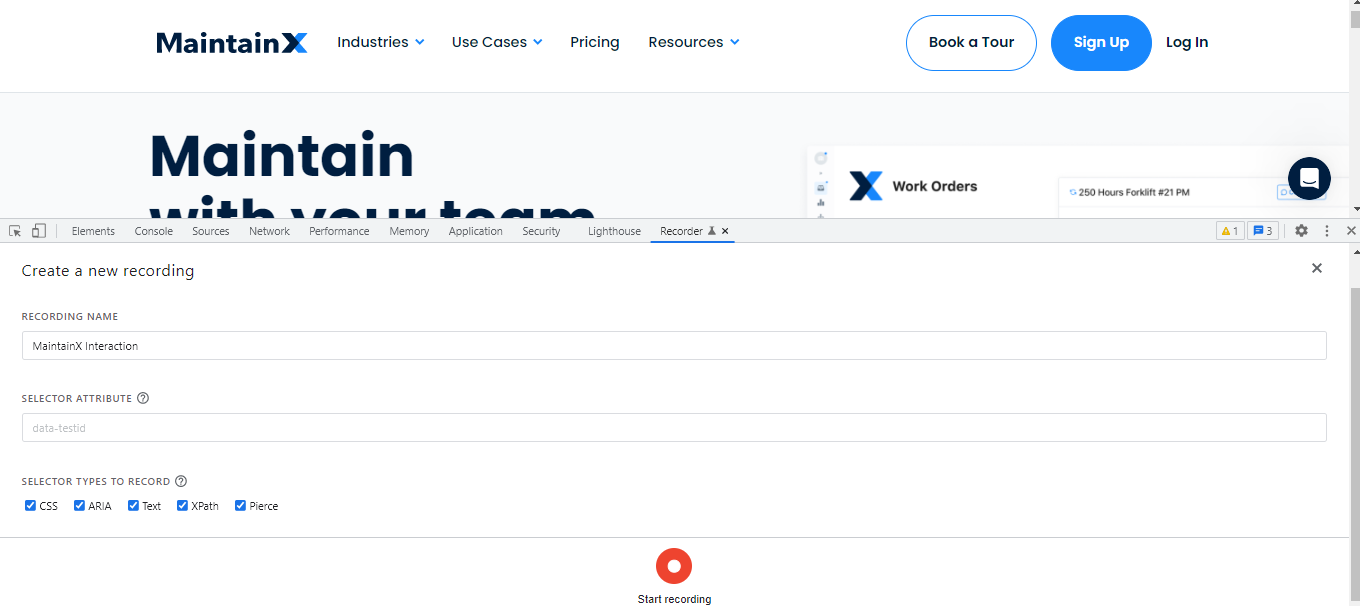Open DevTools settings gear

point(1301,231)
